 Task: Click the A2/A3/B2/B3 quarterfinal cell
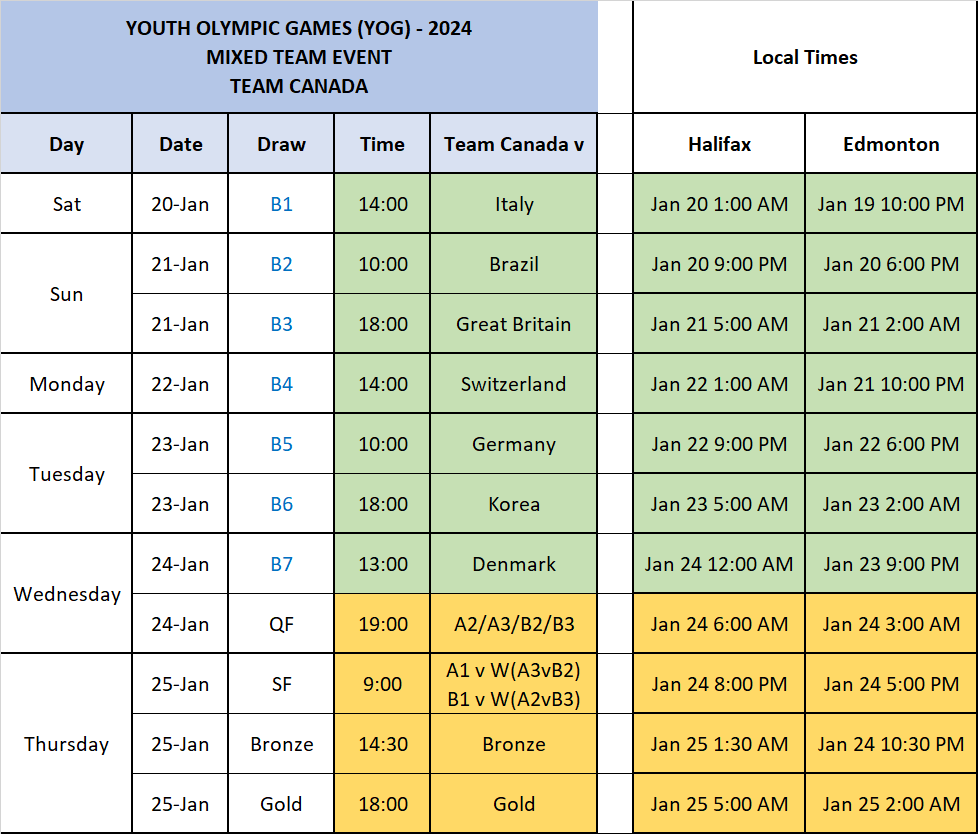click(x=514, y=624)
